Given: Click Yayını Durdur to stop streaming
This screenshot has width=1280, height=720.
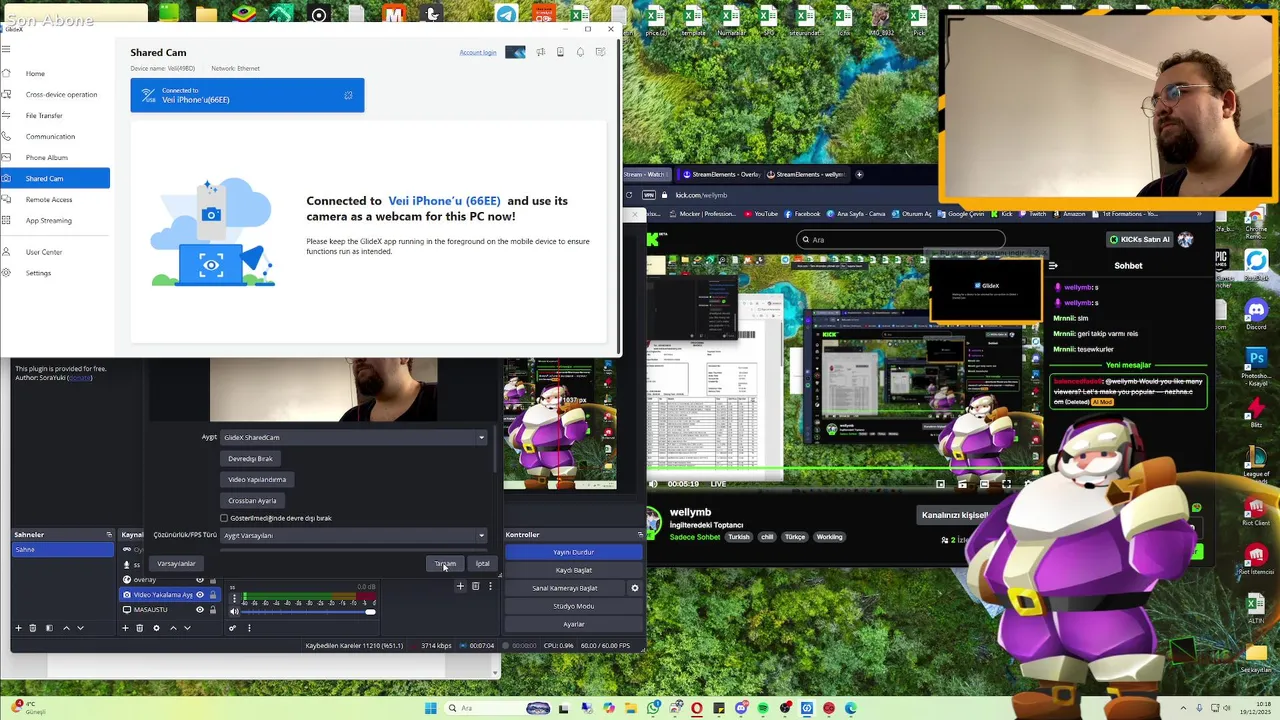Looking at the screenshot, I should pyautogui.click(x=574, y=552).
